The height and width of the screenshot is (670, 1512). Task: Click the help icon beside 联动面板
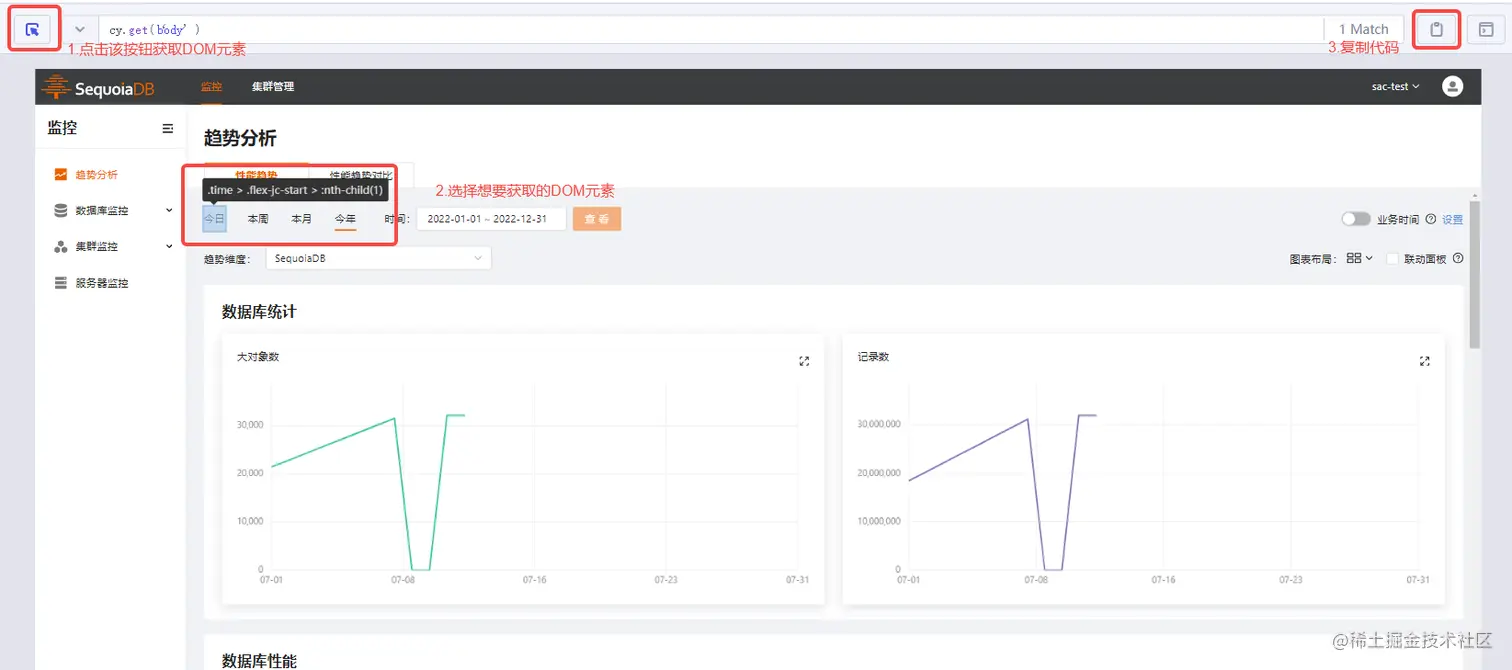coord(1458,258)
